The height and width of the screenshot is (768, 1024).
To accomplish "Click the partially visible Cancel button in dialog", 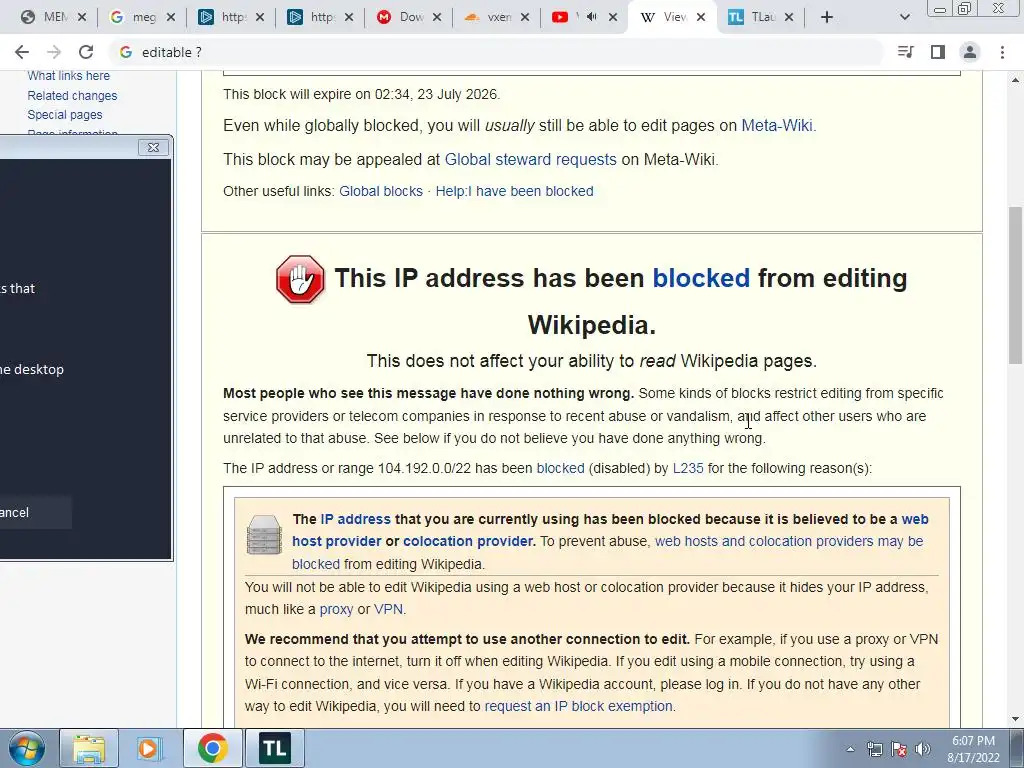I will 33,513.
